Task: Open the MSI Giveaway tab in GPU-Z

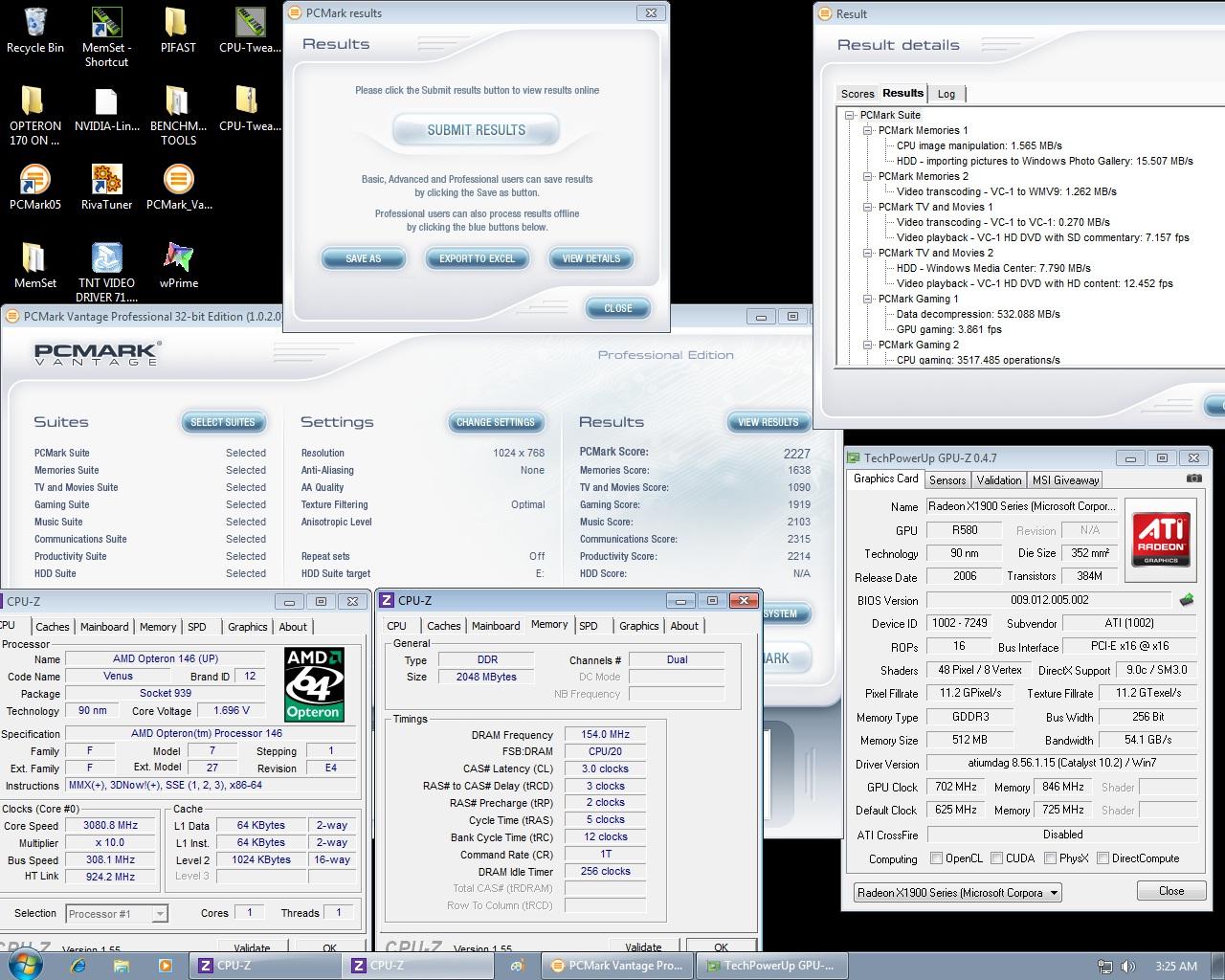Action: tap(1065, 480)
